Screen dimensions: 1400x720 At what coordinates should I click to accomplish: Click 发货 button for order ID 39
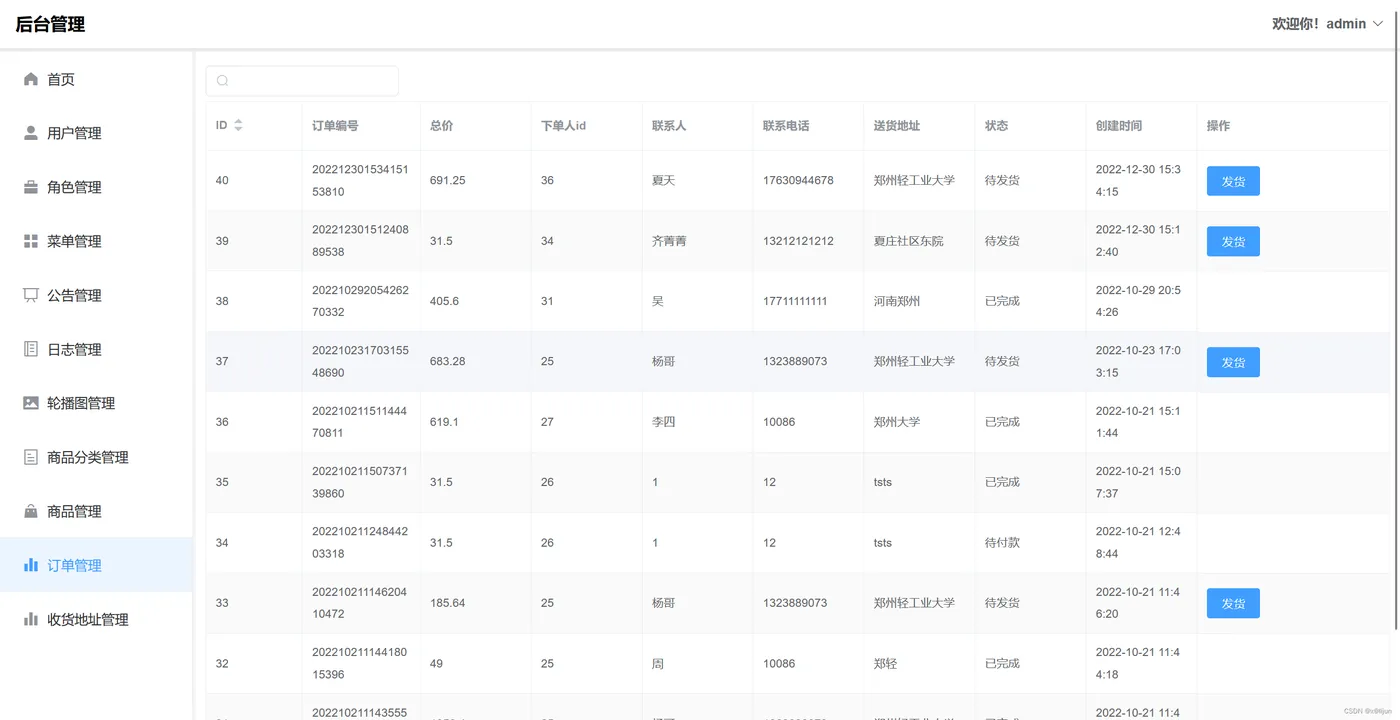(x=1233, y=241)
